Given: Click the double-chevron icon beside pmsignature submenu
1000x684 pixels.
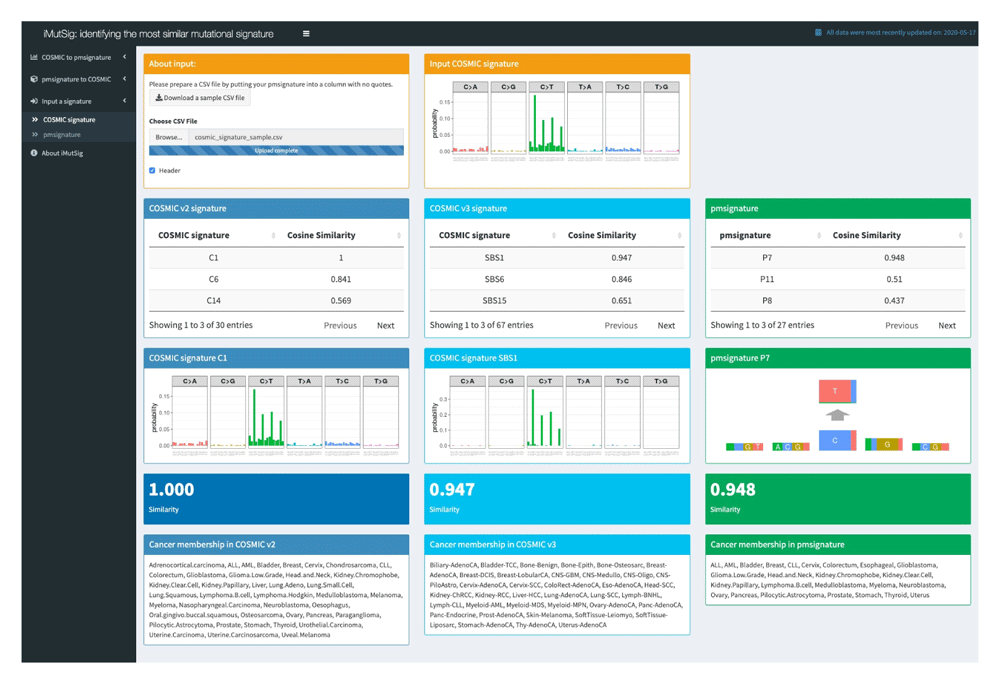Looking at the screenshot, I should tap(35, 134).
